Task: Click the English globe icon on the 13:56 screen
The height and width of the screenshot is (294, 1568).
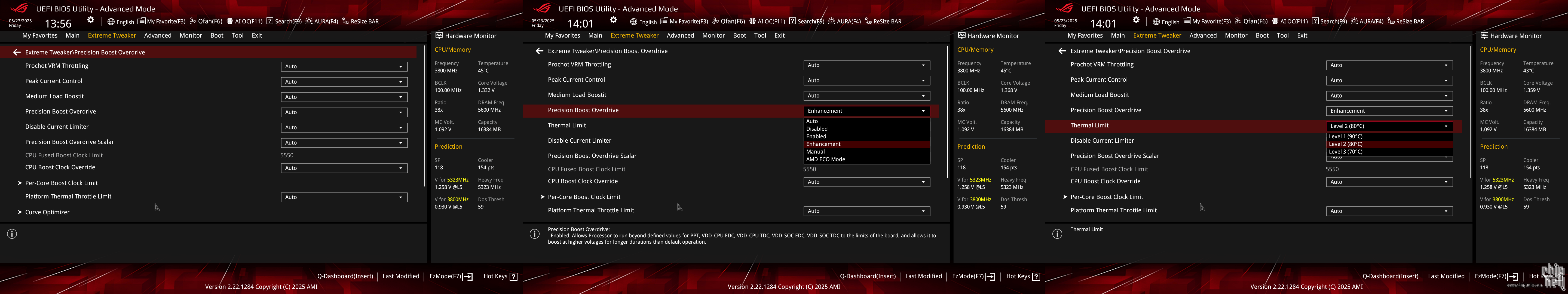Action: (x=111, y=22)
